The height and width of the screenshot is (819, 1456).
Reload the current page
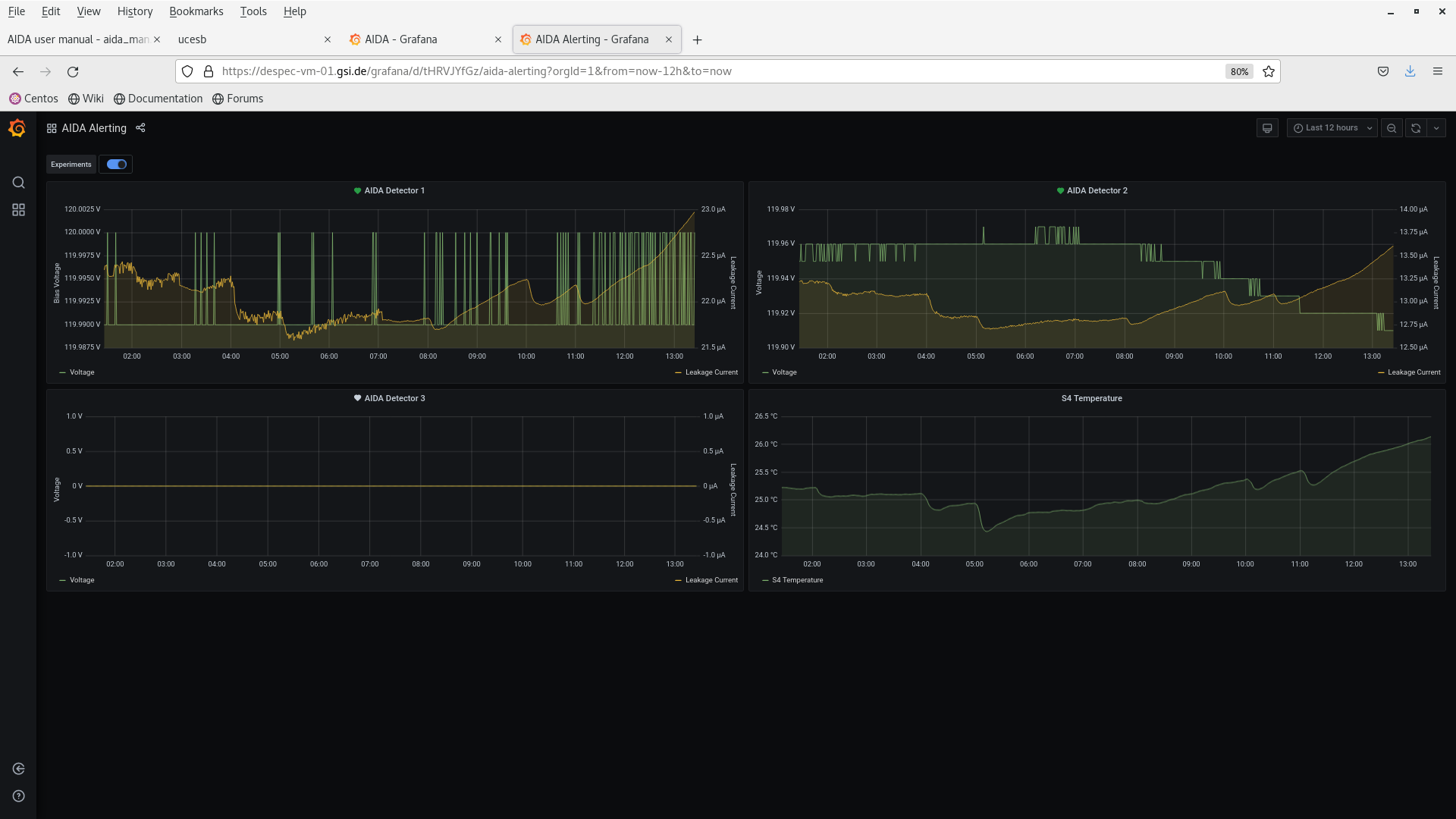73,71
